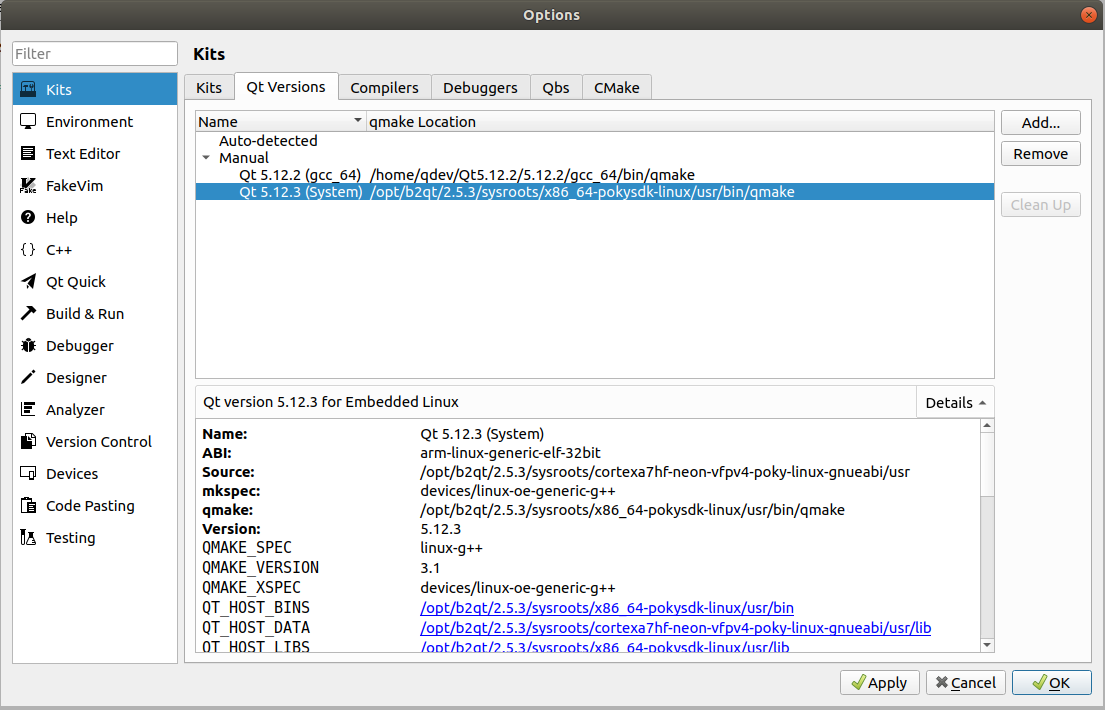Sort by the Name column header
Screen dimensions: 1111x715
click(x=281, y=122)
